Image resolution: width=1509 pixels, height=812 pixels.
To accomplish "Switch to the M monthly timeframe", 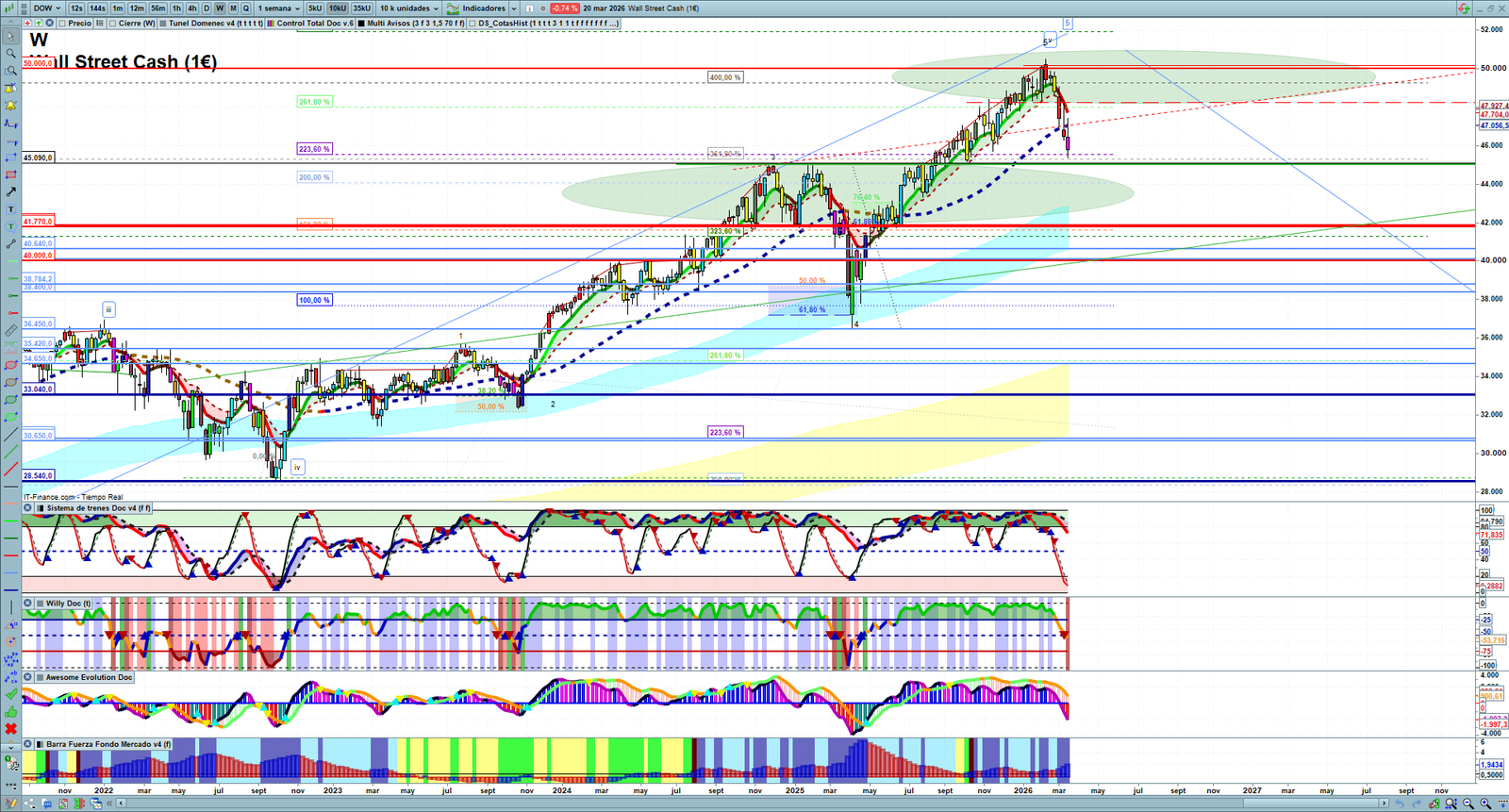I will click(233, 8).
